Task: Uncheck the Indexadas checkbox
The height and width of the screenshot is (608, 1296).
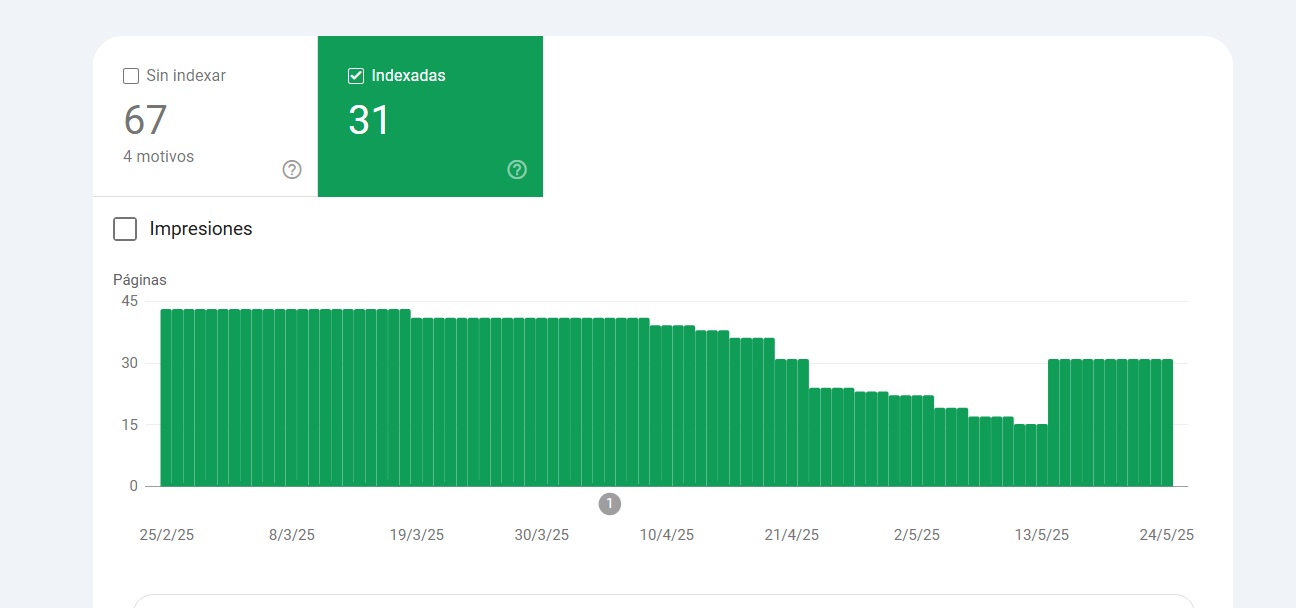Action: click(356, 75)
